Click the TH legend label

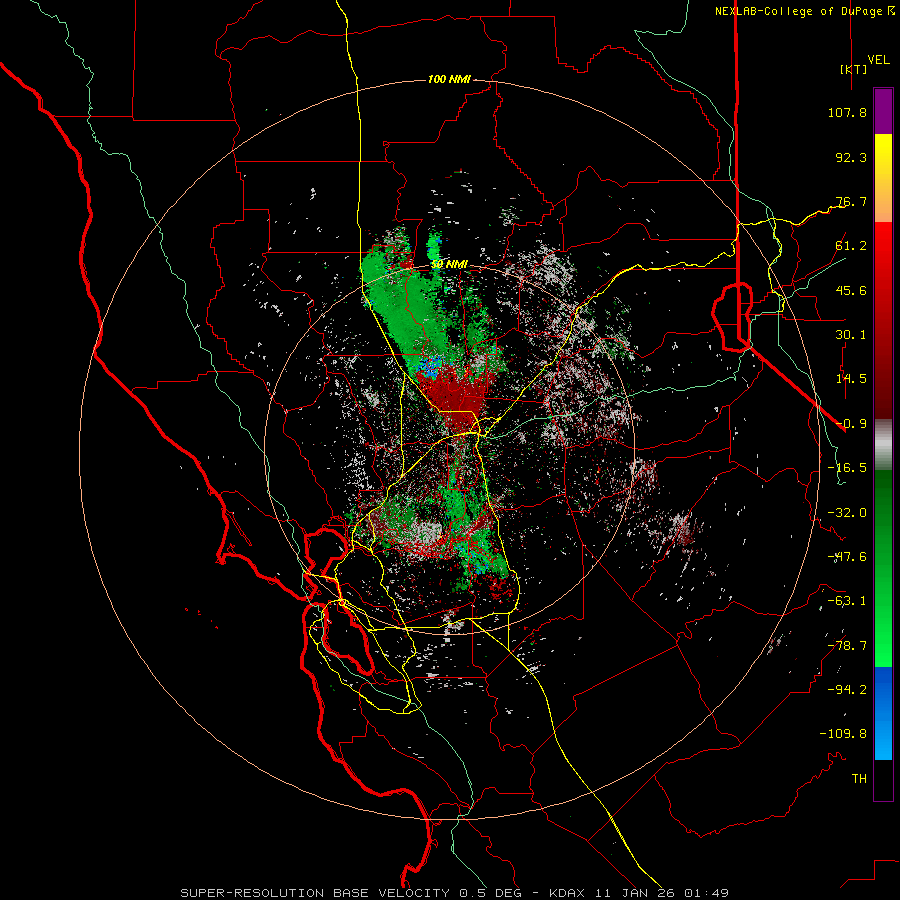[859, 779]
